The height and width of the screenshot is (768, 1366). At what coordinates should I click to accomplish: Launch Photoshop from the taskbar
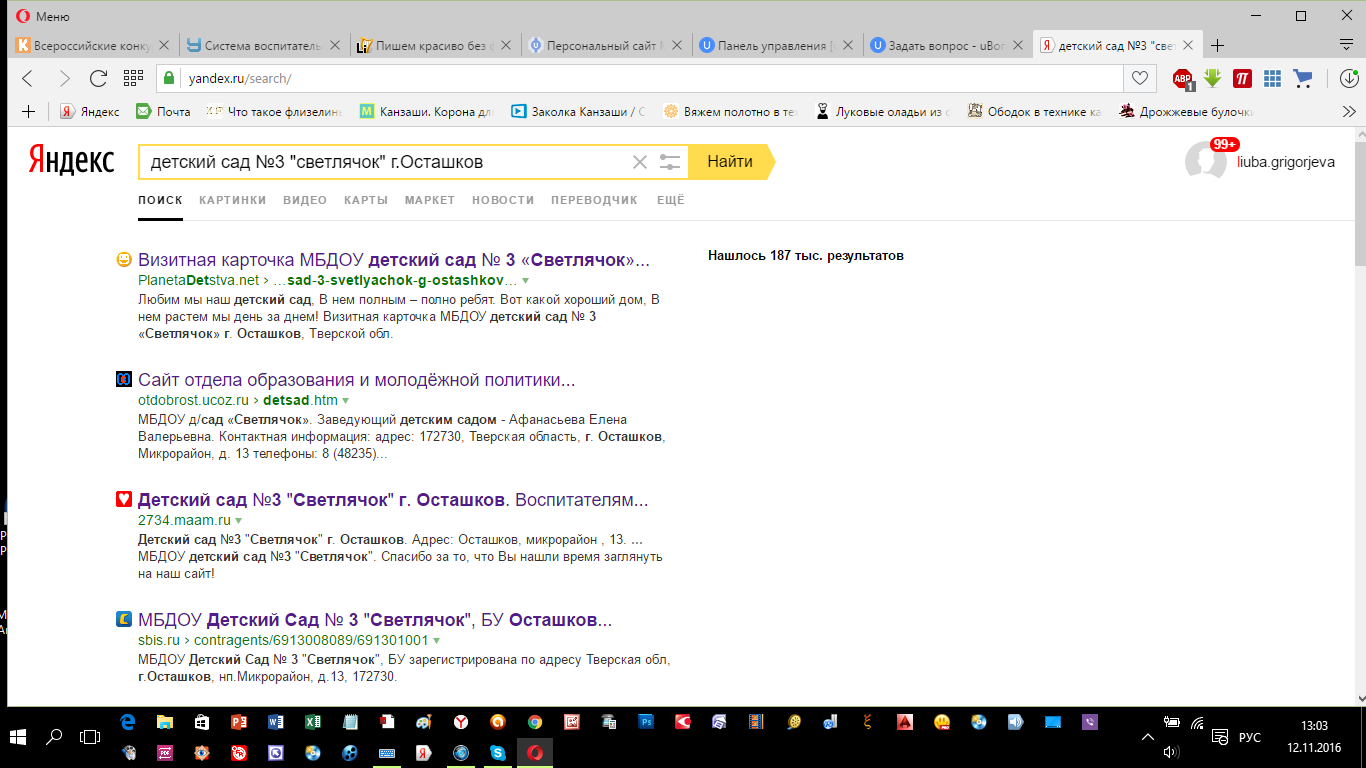(x=646, y=722)
